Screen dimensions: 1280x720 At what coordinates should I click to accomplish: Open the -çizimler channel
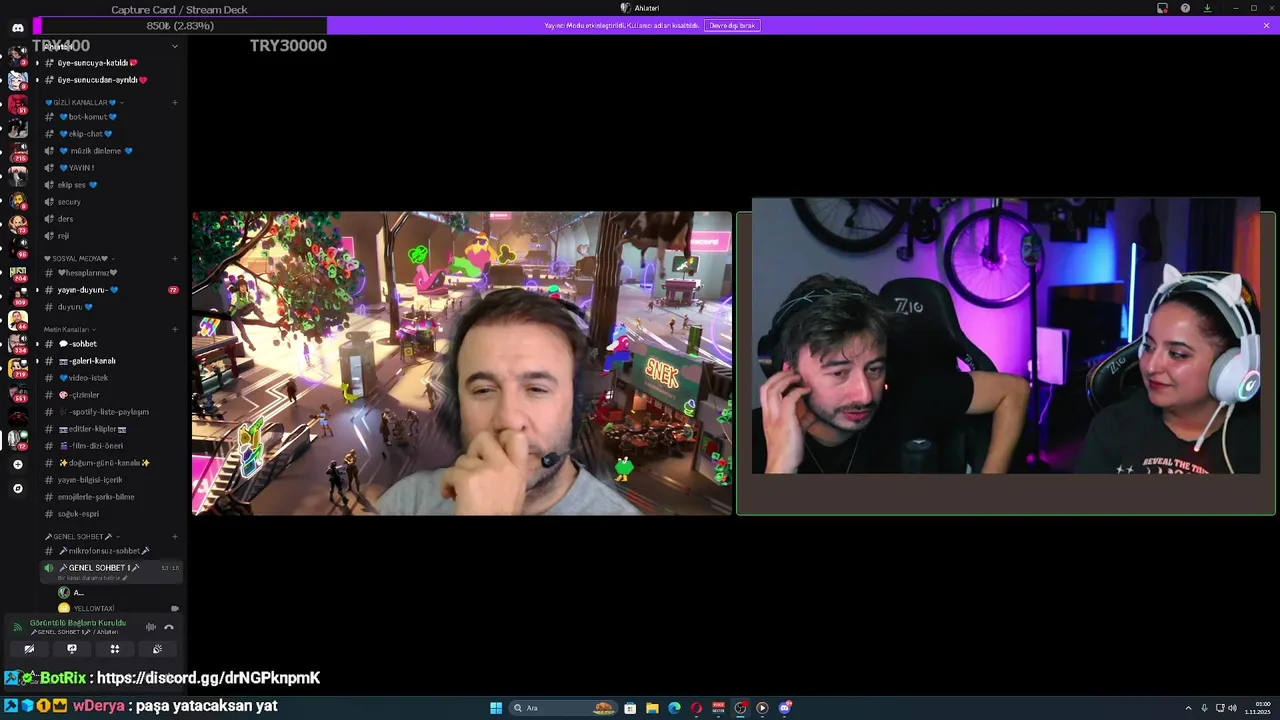110,395
